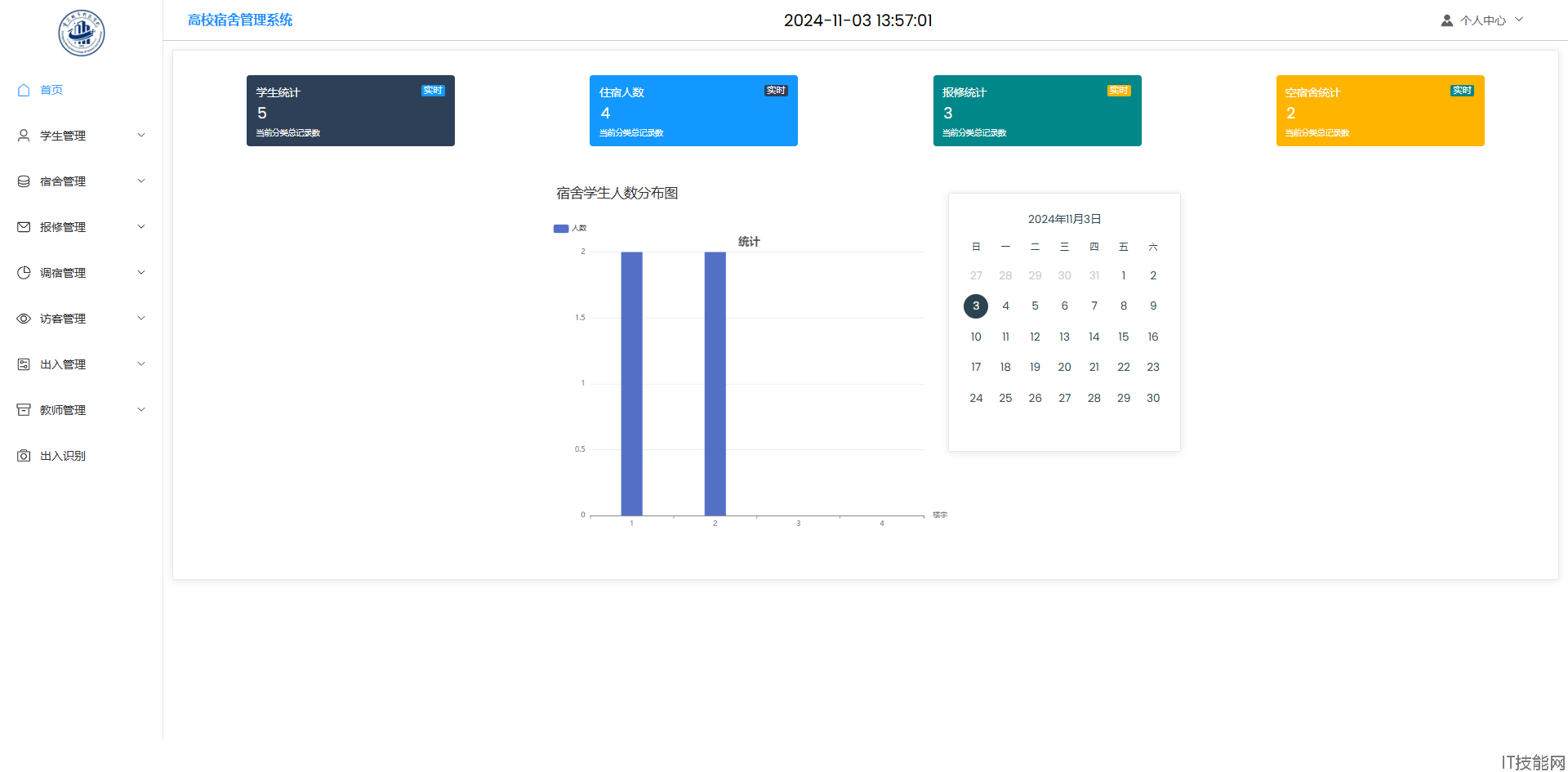1568x772 pixels.
Task: Click the archive box icon for 教师管理
Action: tap(24, 410)
